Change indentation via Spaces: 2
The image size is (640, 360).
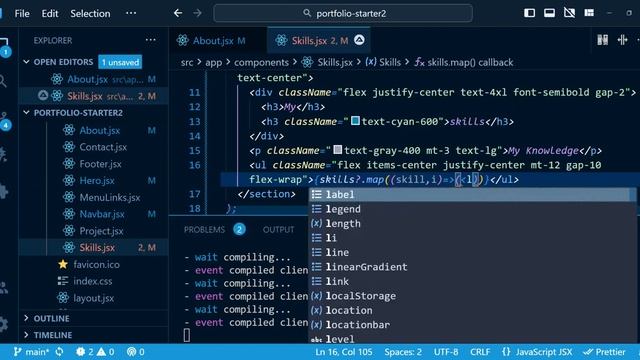pyautogui.click(x=403, y=352)
